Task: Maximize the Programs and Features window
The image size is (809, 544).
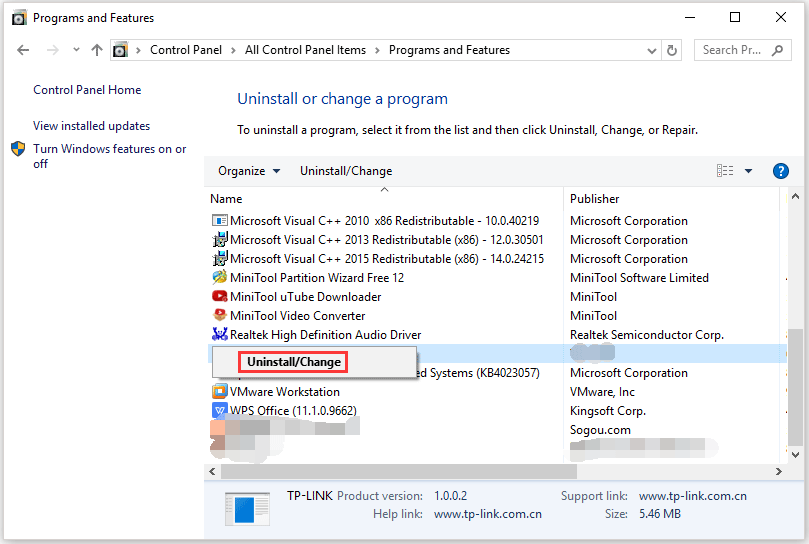Action: [x=735, y=18]
